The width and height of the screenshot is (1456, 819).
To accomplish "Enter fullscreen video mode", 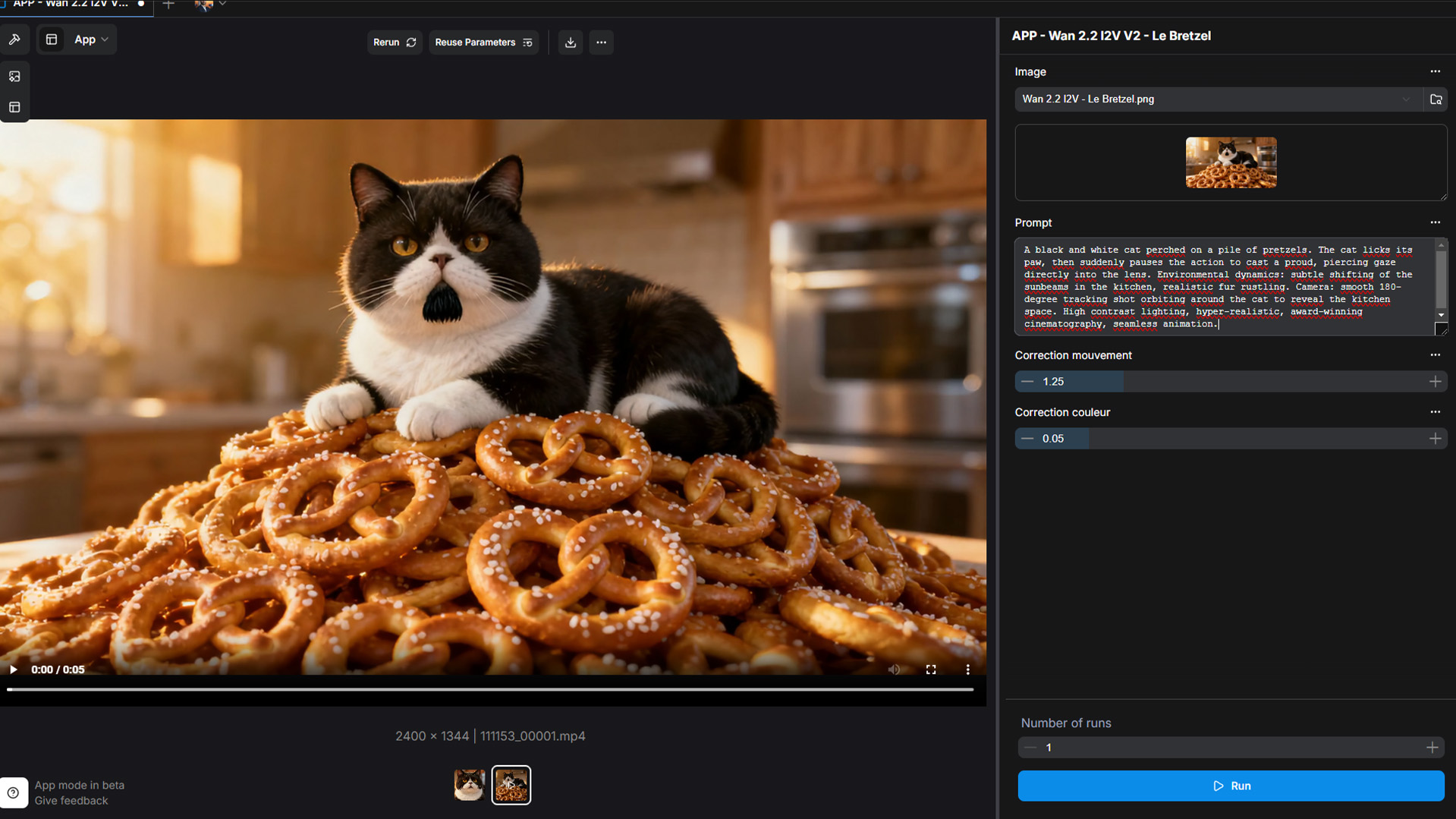I will [x=931, y=669].
